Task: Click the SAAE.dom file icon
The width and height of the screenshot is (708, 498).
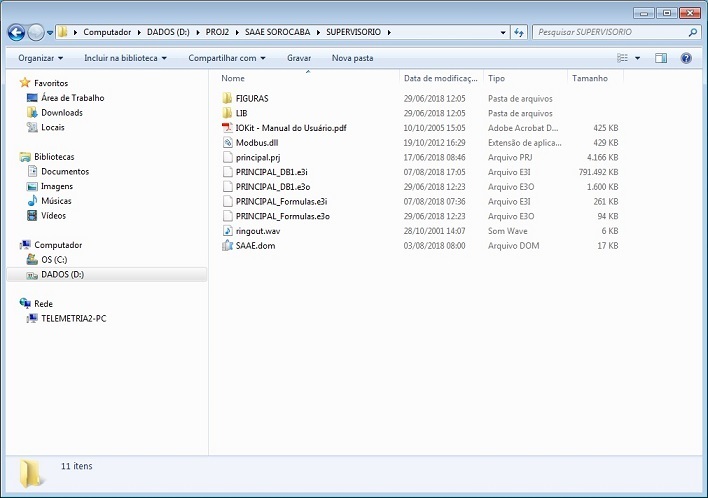Action: tap(228, 246)
